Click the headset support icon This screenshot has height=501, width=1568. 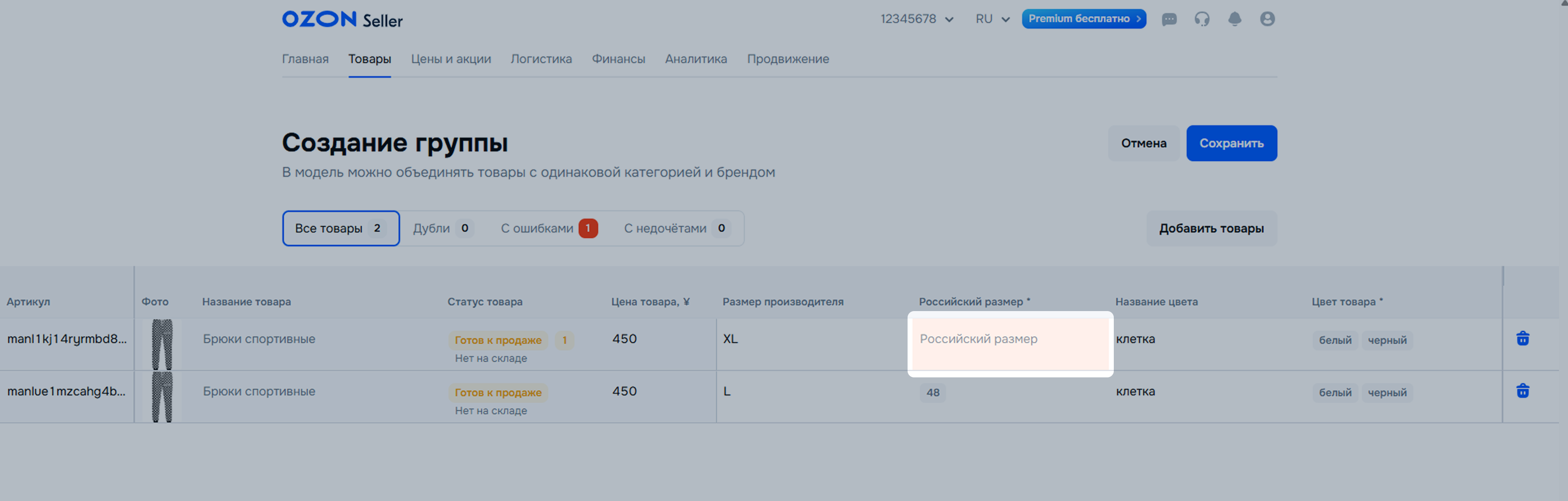(x=1201, y=20)
